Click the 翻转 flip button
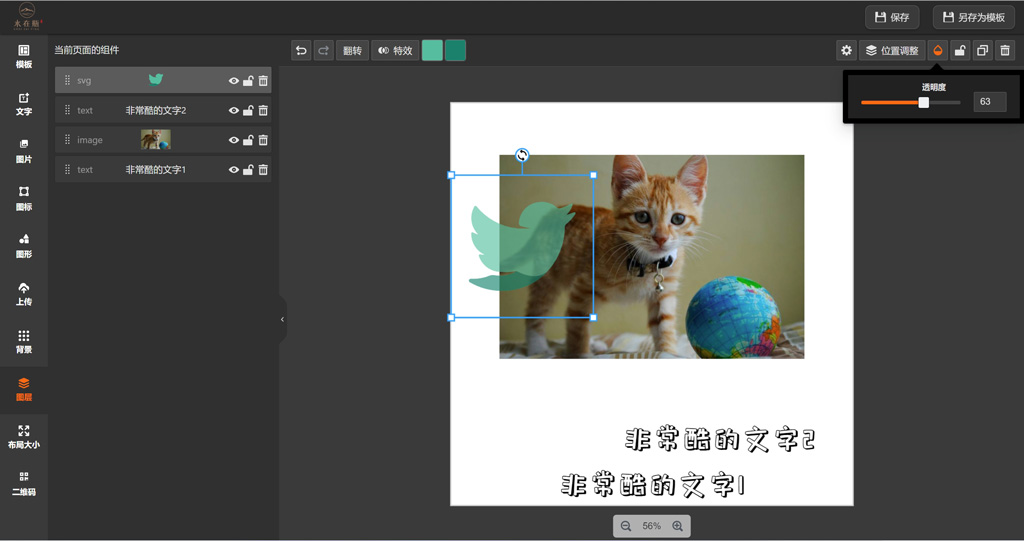Viewport: 1024px width, 541px height. point(352,50)
